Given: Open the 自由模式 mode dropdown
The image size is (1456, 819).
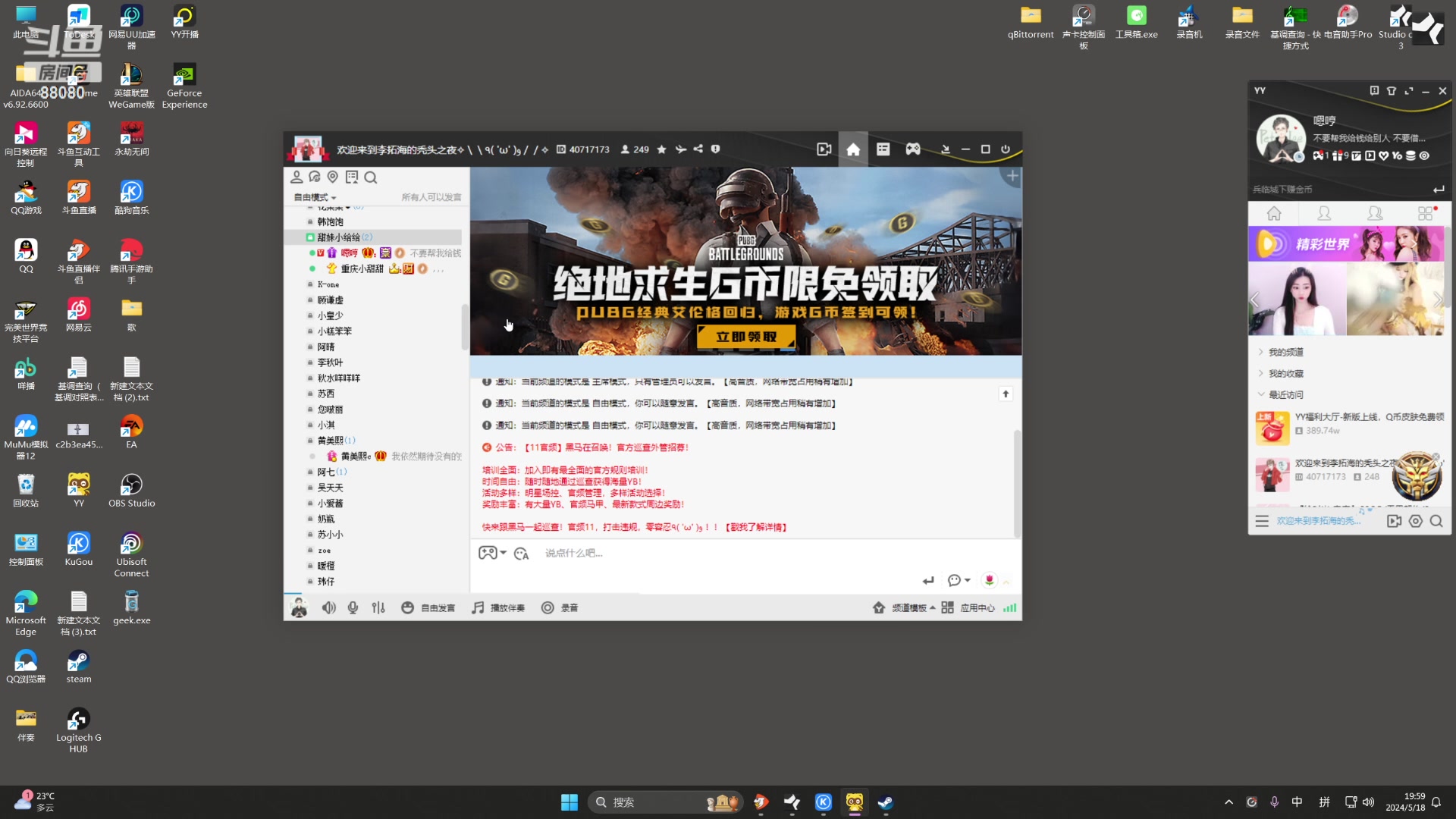Looking at the screenshot, I should pos(312,196).
